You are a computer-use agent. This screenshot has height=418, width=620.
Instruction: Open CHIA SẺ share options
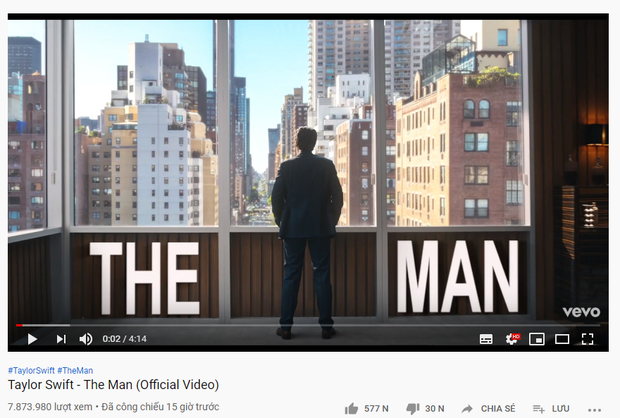click(498, 409)
